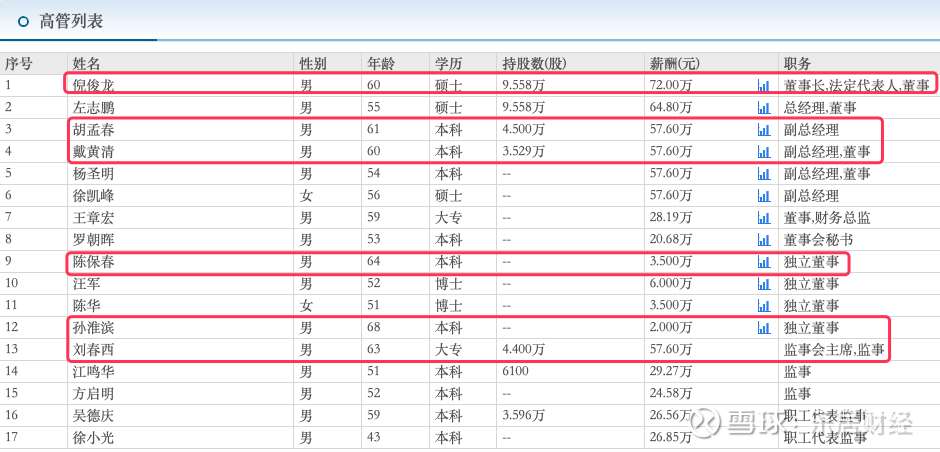The height and width of the screenshot is (452, 940).
Task: Select name 王章宏 in the list
Action: [x=93, y=218]
